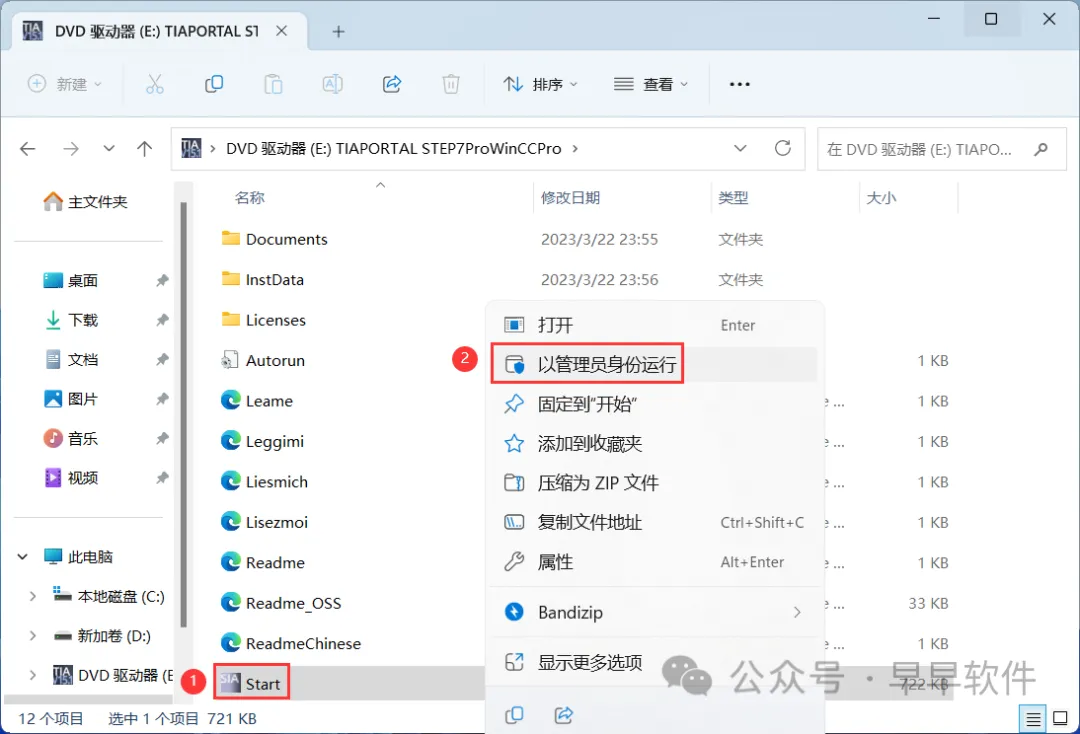
Task: Sort by the 修改日期 column header
Action: click(570, 198)
